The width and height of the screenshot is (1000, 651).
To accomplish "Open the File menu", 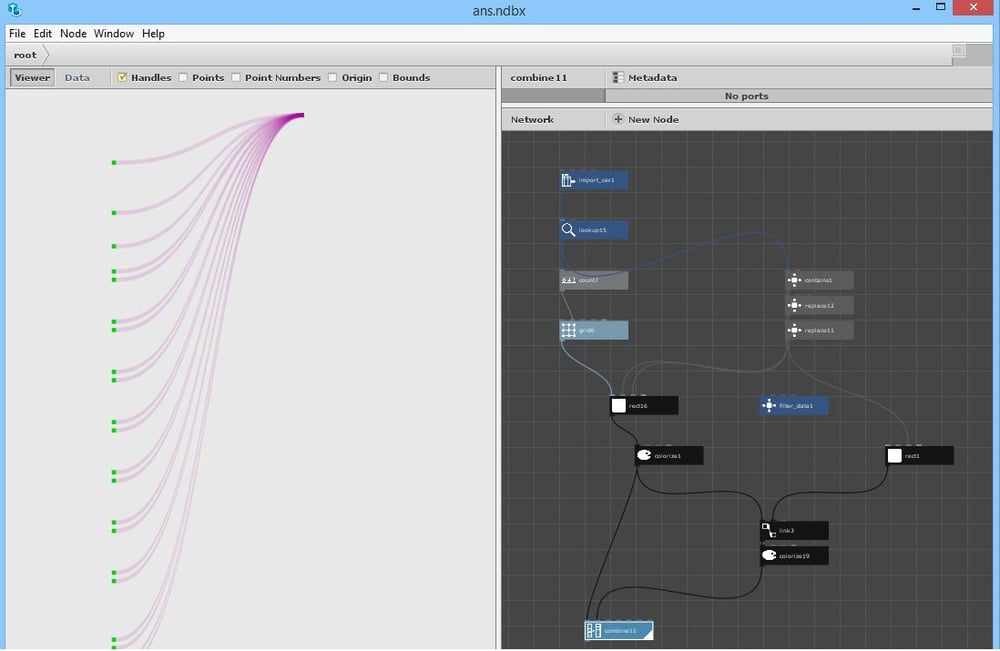I will (17, 34).
